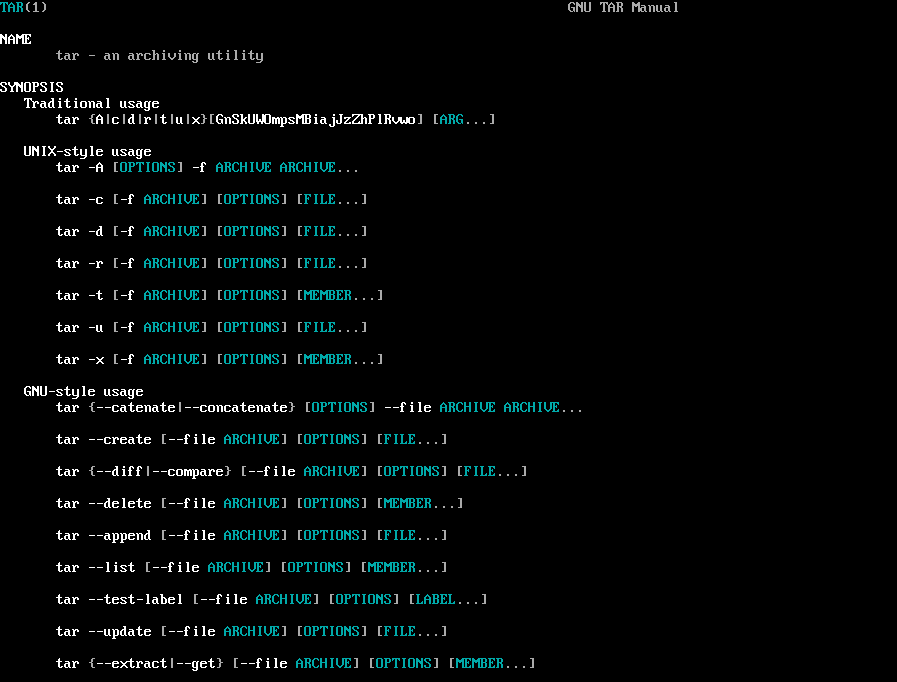Screen dimensions: 897x682
Task: Click the {--diff|--compare} option text
Action: click(160, 472)
